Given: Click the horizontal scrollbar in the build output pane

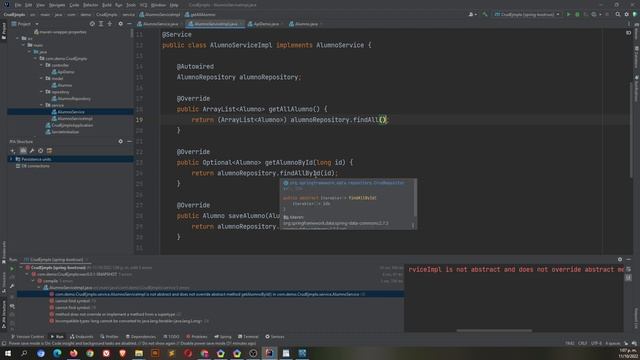Looking at the screenshot, I should 494,330.
